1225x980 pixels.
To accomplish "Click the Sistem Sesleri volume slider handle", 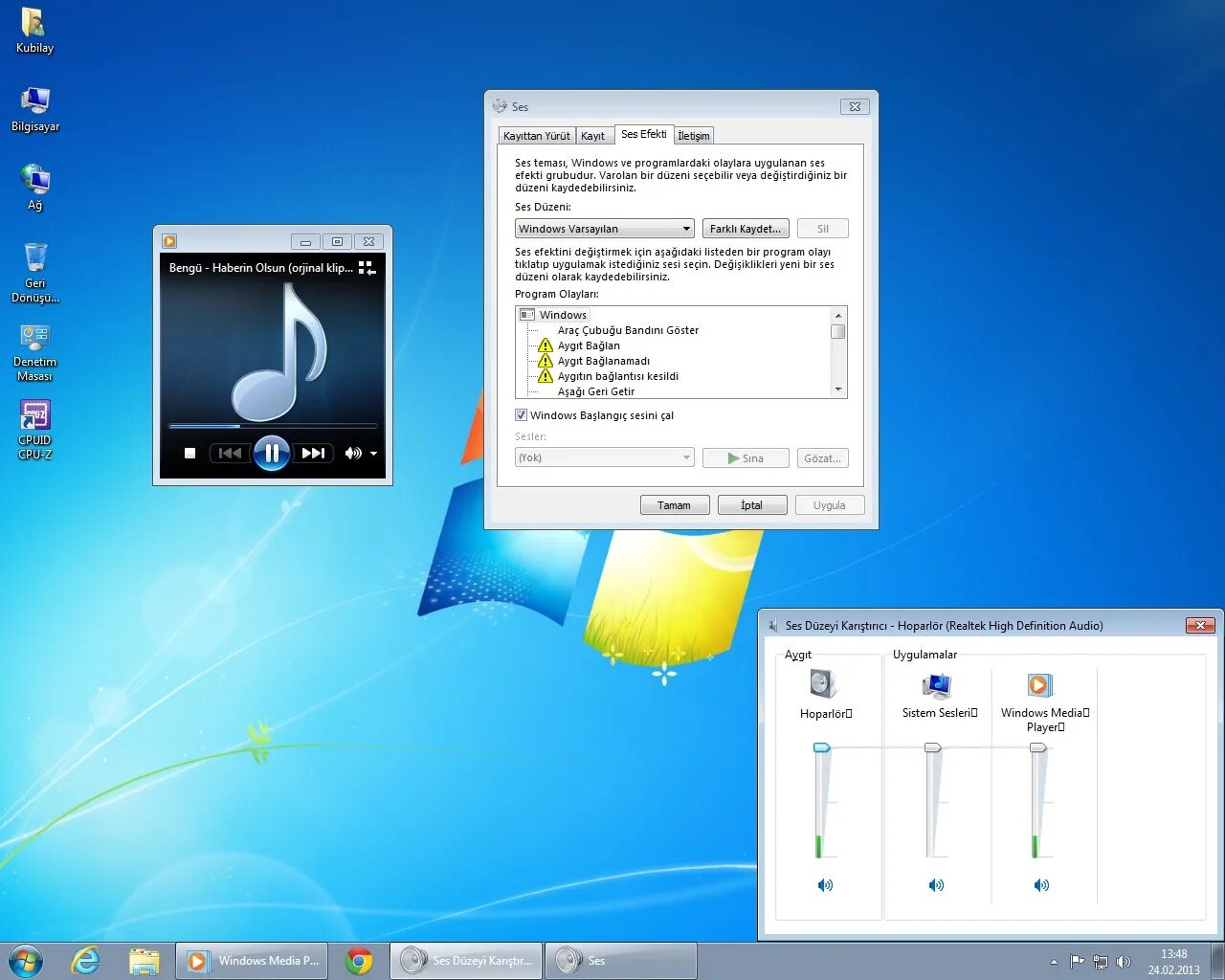I will click(933, 748).
